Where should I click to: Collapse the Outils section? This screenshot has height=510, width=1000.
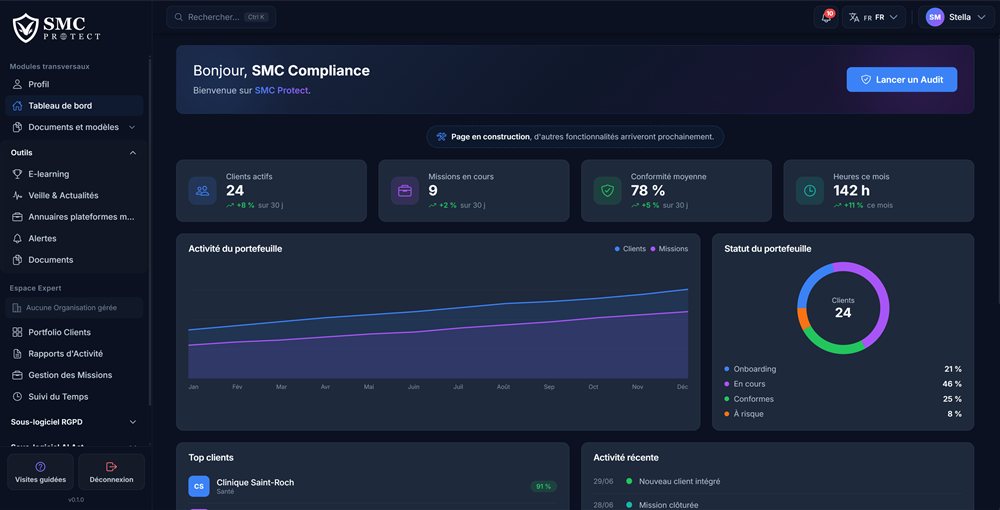[74, 152]
